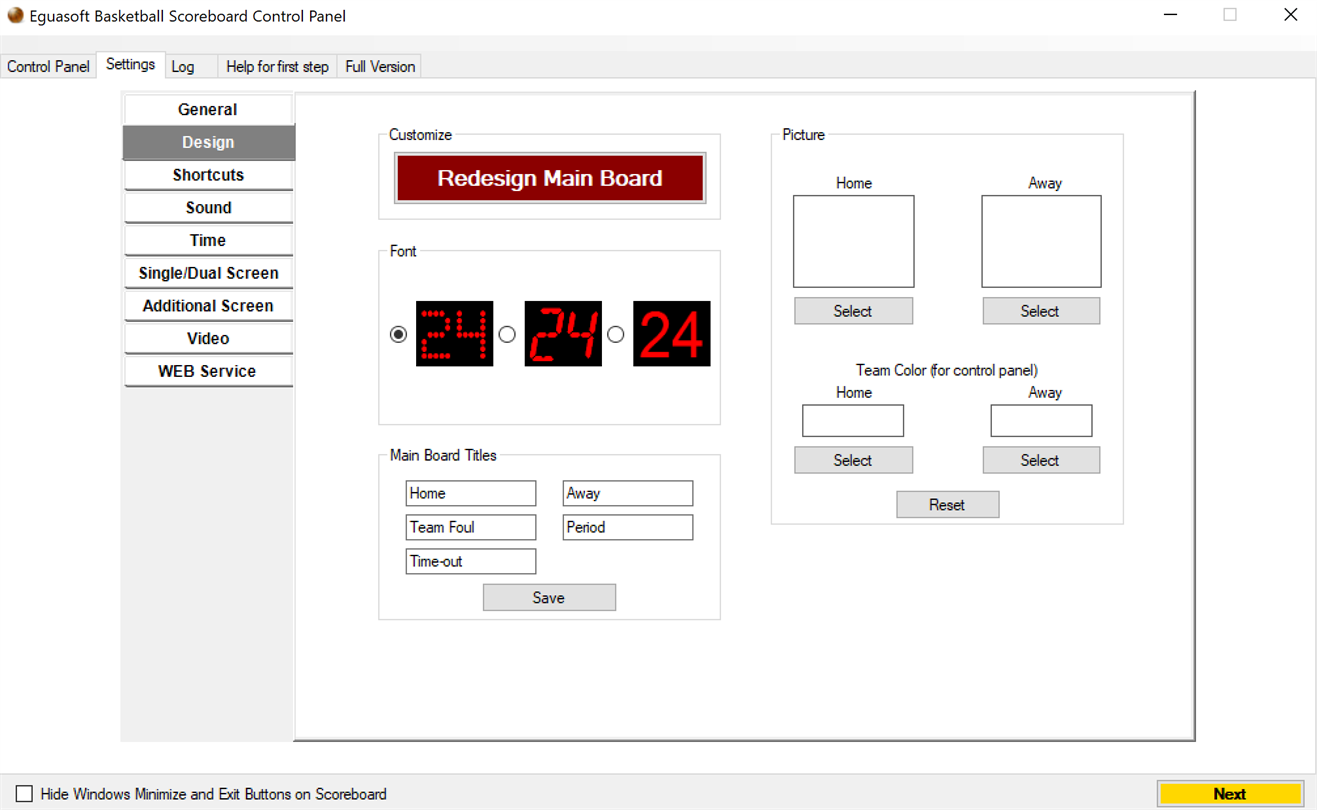Edit the Period title field

(628, 527)
